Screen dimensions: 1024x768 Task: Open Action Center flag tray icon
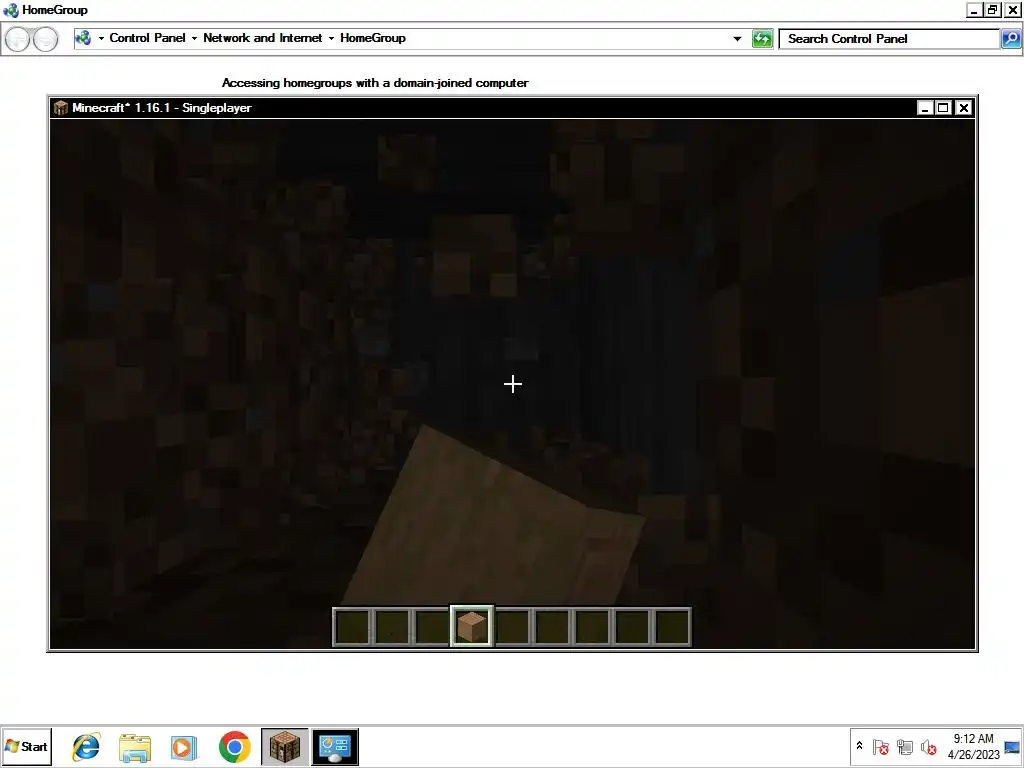coord(880,746)
